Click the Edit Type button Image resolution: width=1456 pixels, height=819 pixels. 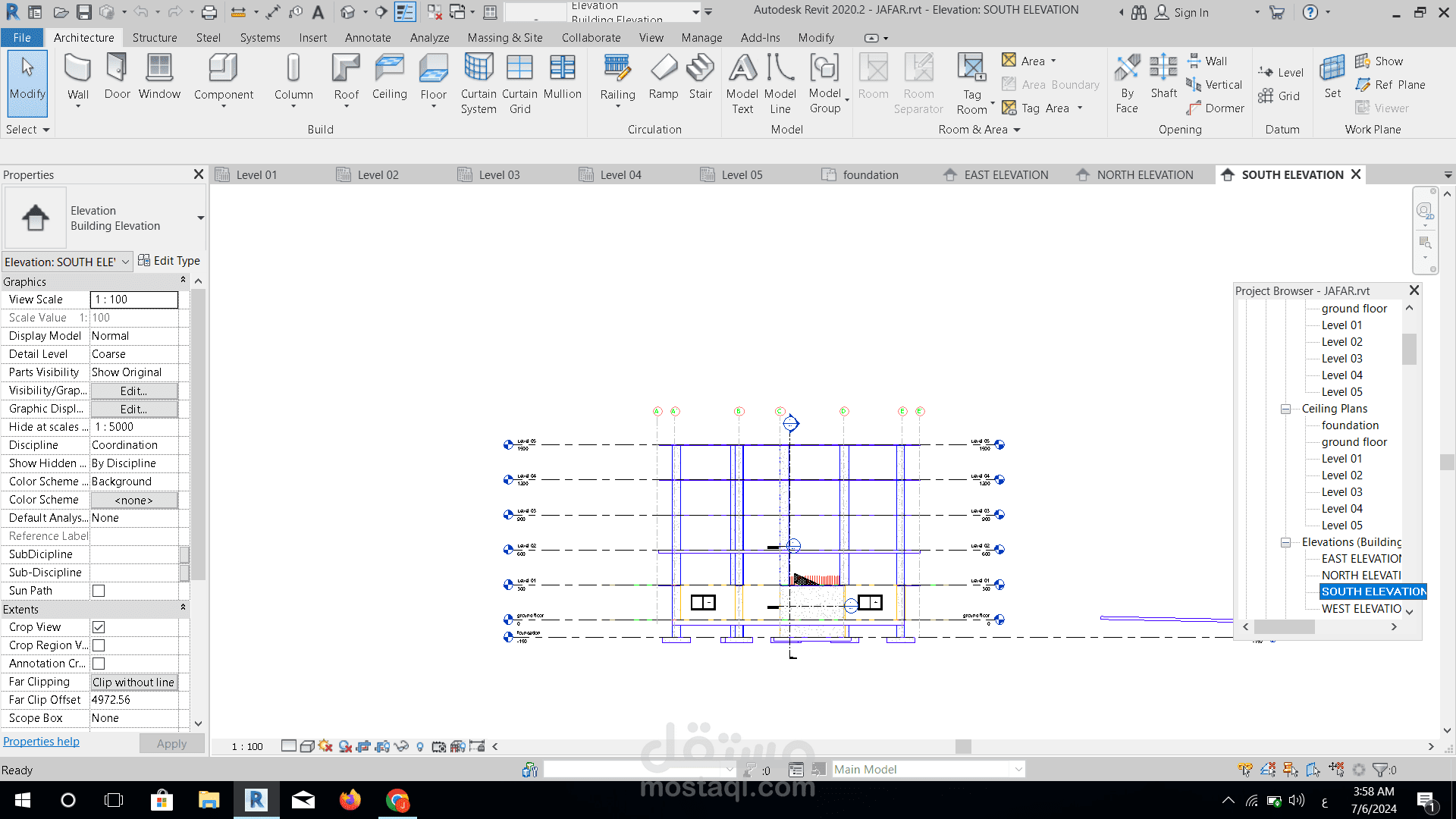[x=169, y=261]
